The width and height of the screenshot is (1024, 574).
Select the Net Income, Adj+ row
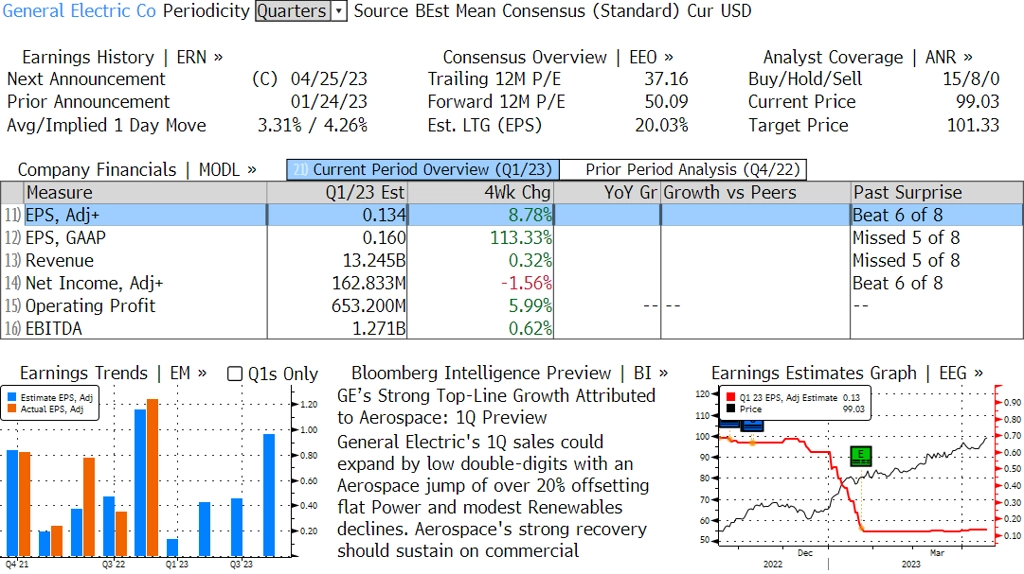point(512,283)
